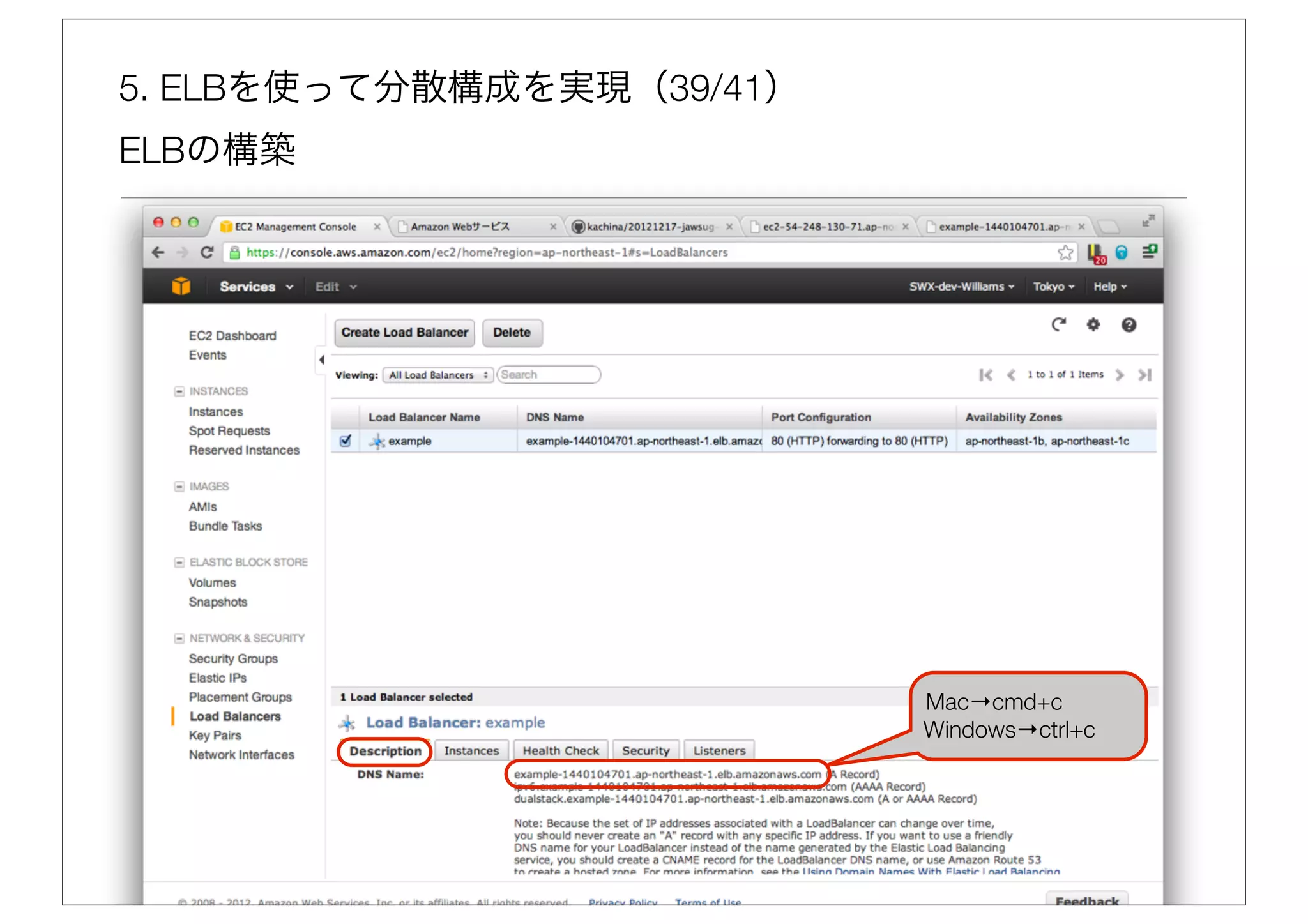Bookmark the page with the star icon

(x=1065, y=252)
